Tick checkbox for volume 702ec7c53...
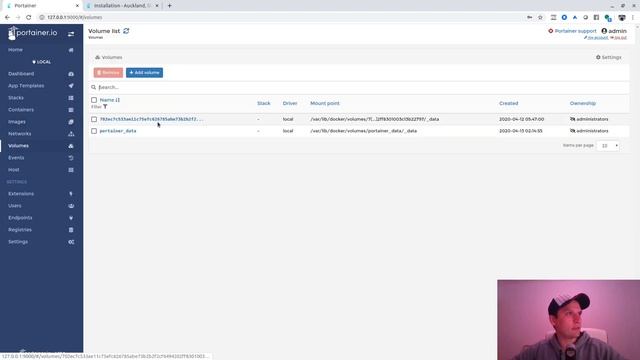 tap(94, 119)
